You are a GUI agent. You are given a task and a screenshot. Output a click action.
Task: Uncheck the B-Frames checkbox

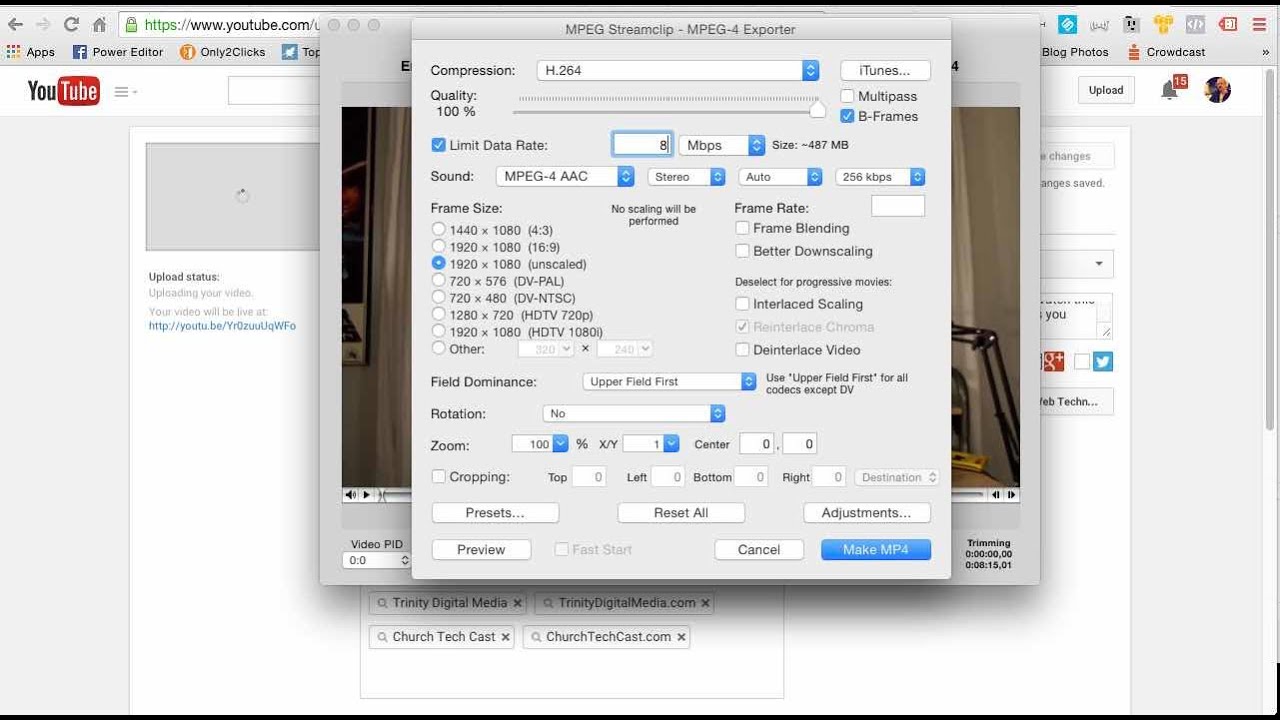tap(848, 116)
